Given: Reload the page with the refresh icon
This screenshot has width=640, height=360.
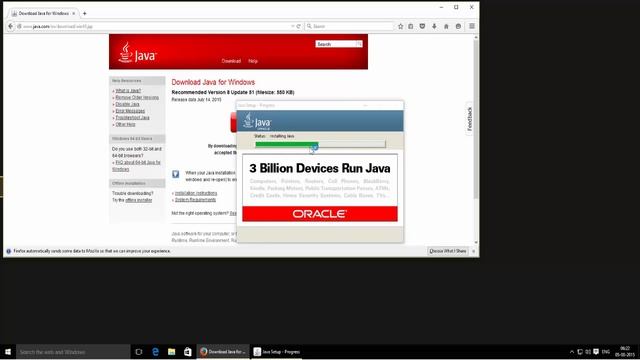Looking at the screenshot, I should tap(299, 26).
